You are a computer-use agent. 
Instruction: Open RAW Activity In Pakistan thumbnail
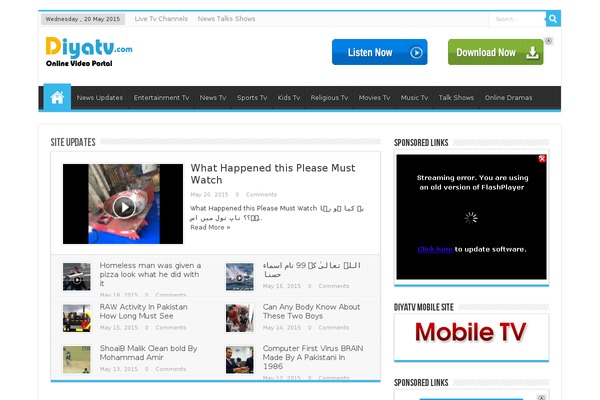pos(77,318)
